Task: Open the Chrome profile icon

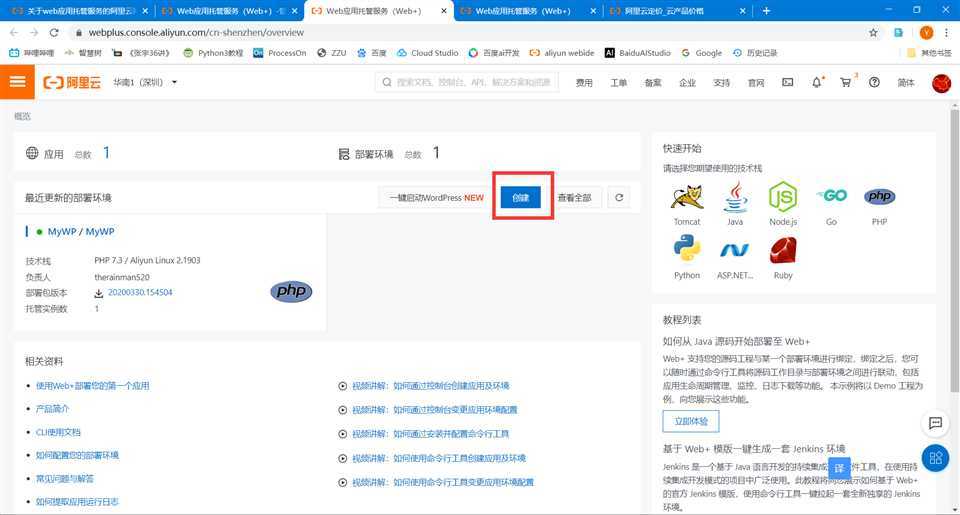Action: 926,32
